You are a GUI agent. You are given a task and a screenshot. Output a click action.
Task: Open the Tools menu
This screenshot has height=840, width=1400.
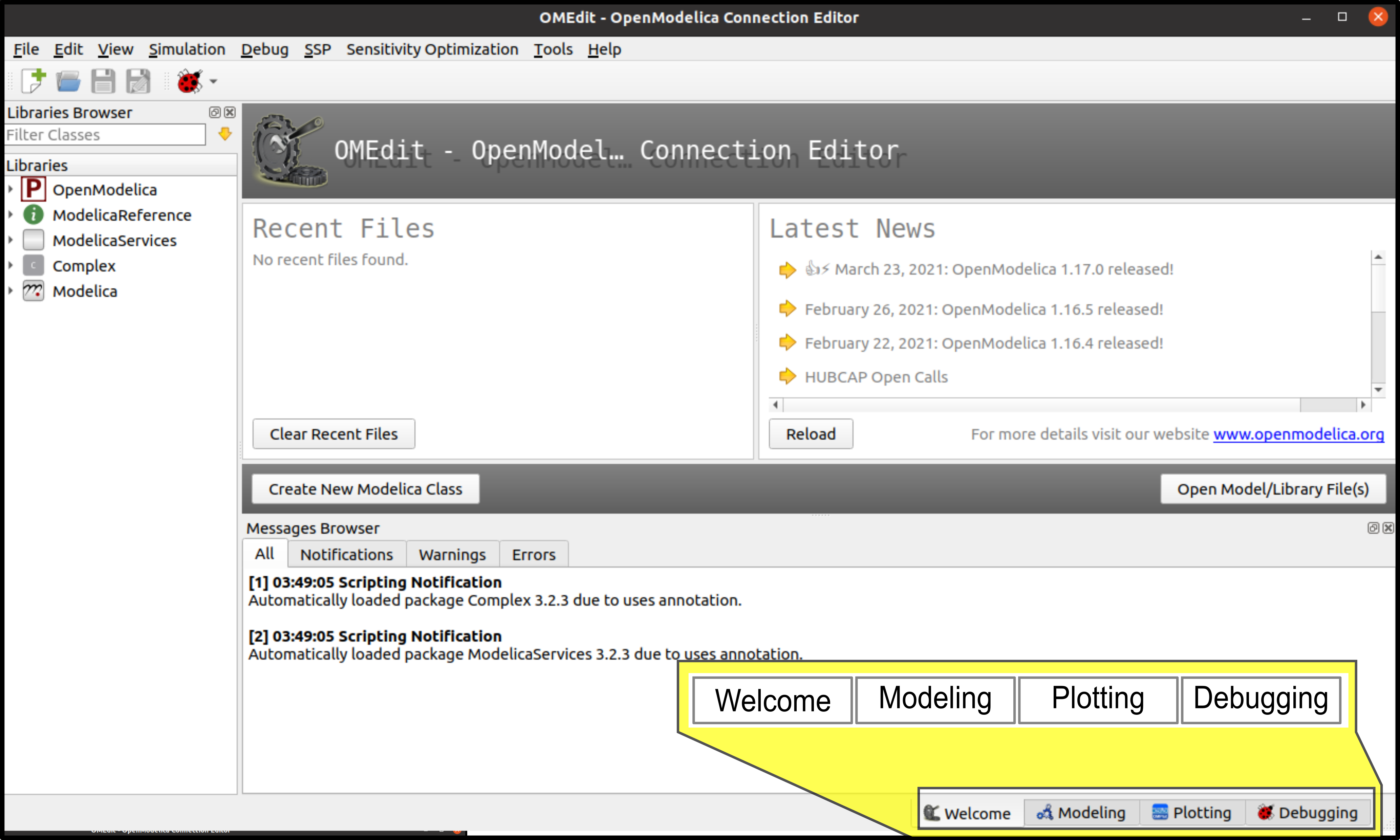pos(553,49)
